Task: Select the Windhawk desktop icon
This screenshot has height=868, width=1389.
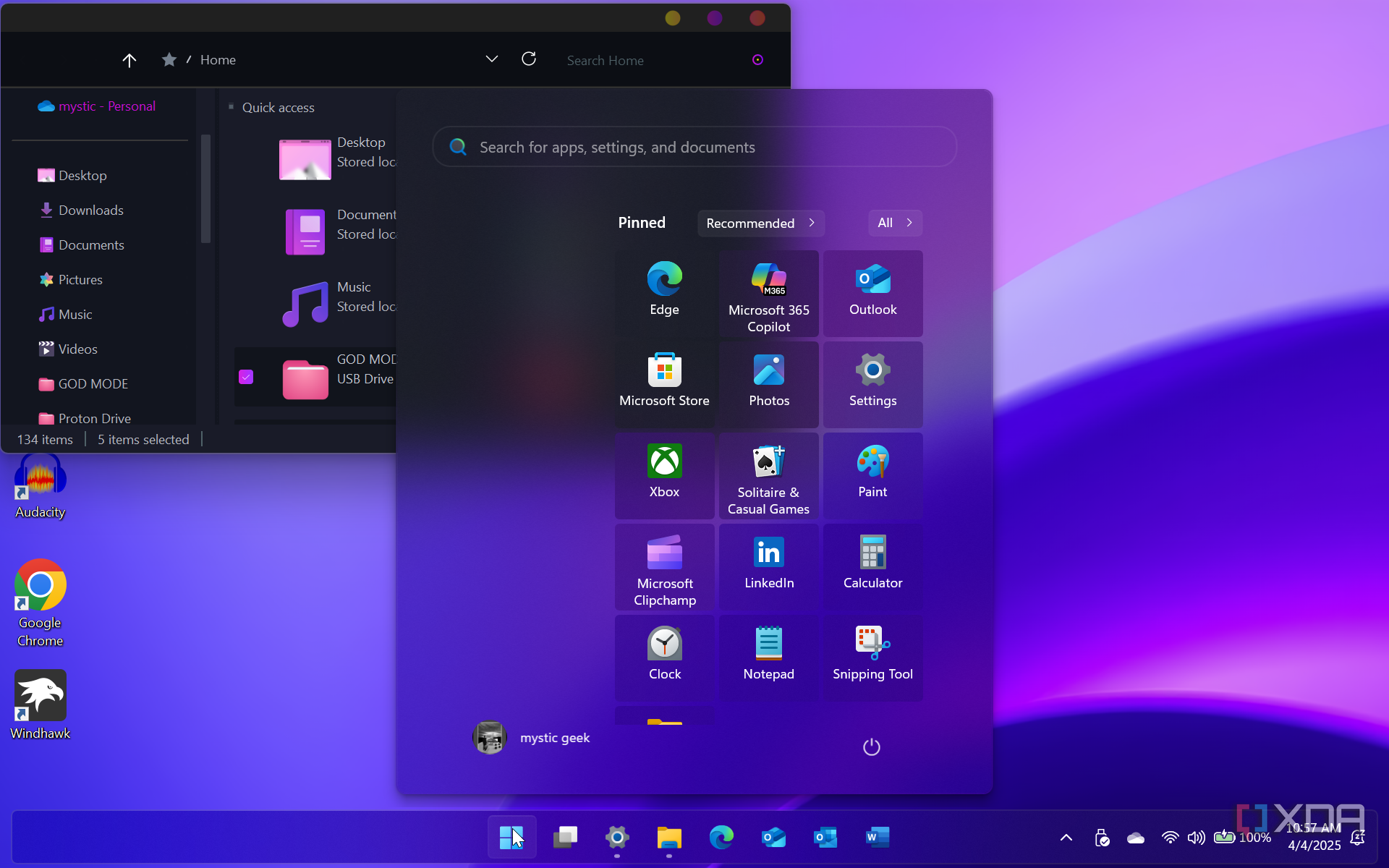Action: 41,705
